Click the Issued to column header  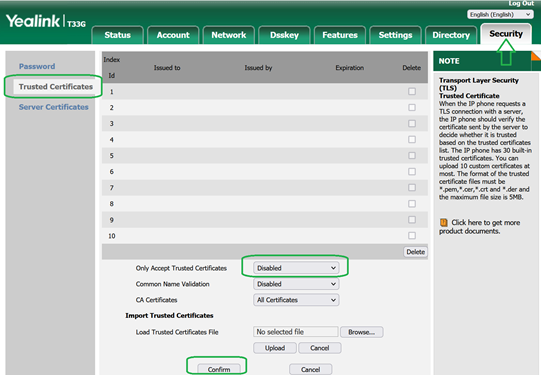pyautogui.click(x=167, y=68)
